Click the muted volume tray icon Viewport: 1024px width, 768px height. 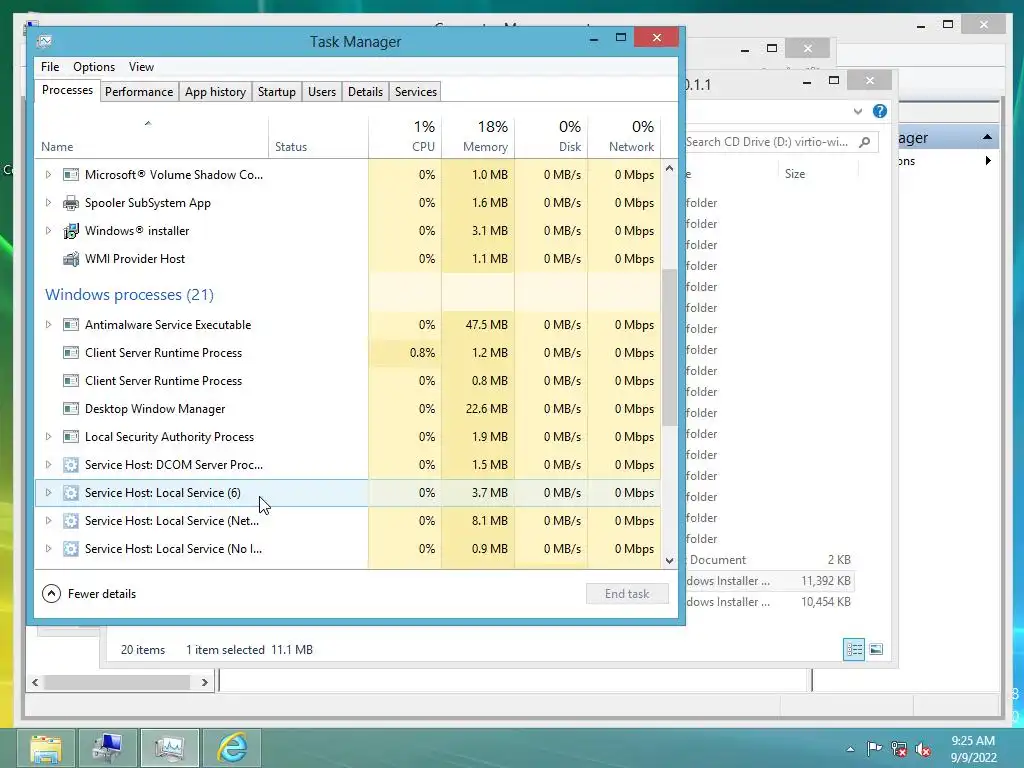(x=923, y=749)
